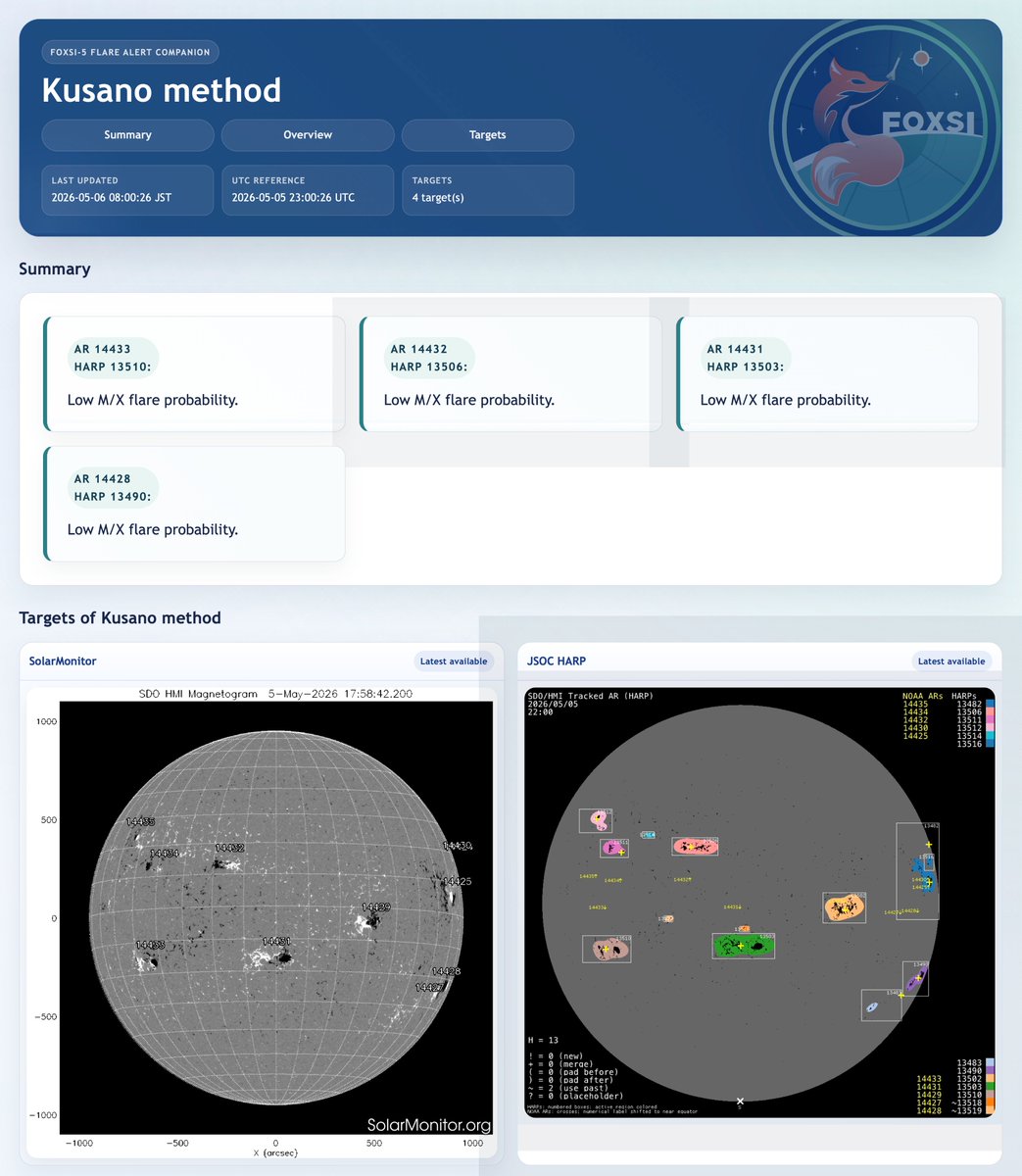Go to the Targets section button
The width and height of the screenshot is (1022, 1176).
pos(487,135)
